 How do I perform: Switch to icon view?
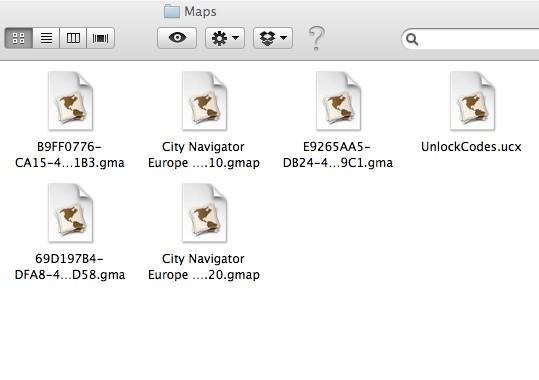(19, 38)
